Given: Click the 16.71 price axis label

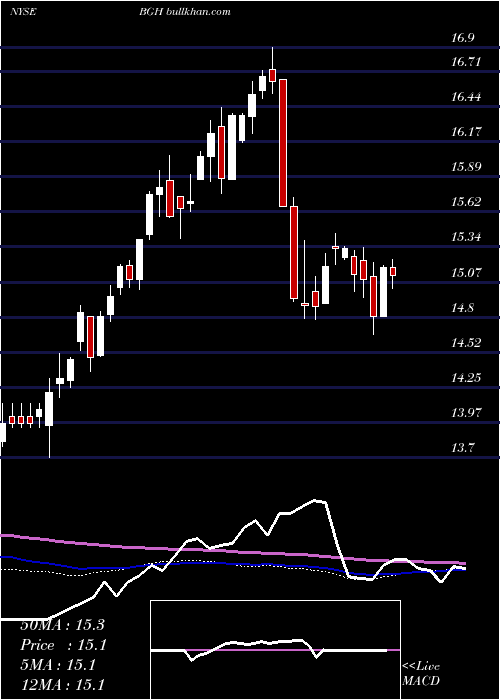Looking at the screenshot, I should pos(466,62).
